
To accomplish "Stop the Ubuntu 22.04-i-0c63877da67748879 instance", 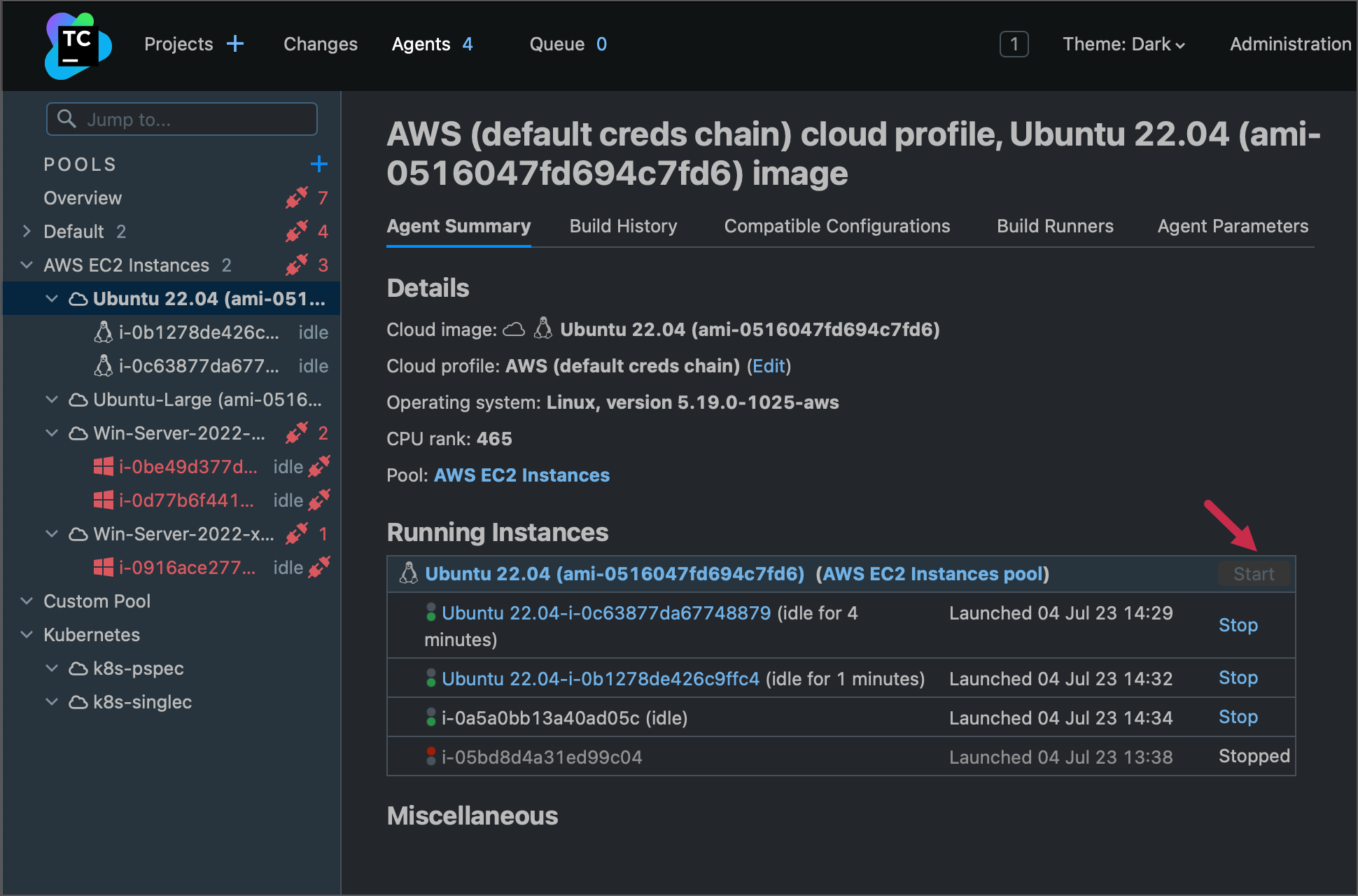I will click(x=1238, y=624).
